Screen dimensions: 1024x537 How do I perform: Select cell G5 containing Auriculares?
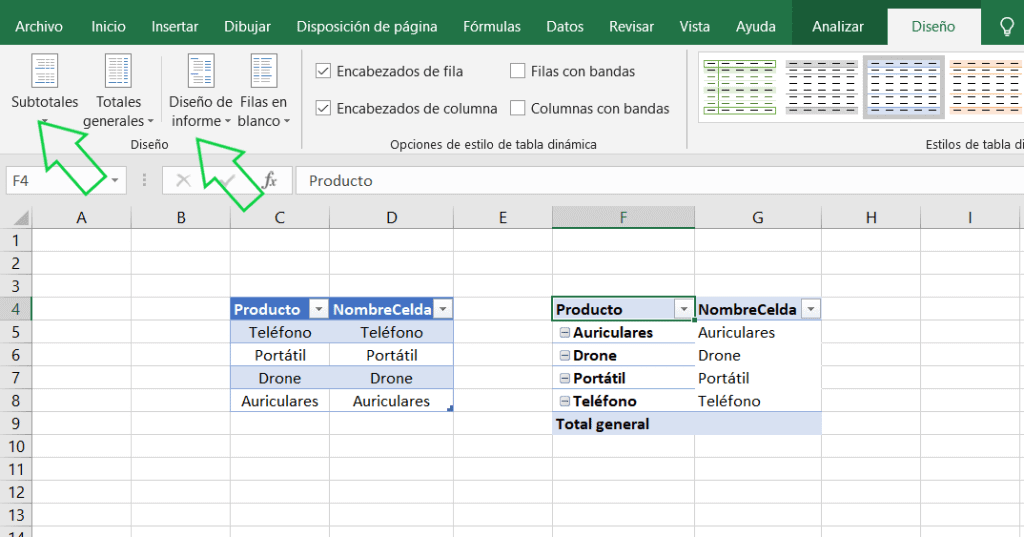coord(758,332)
